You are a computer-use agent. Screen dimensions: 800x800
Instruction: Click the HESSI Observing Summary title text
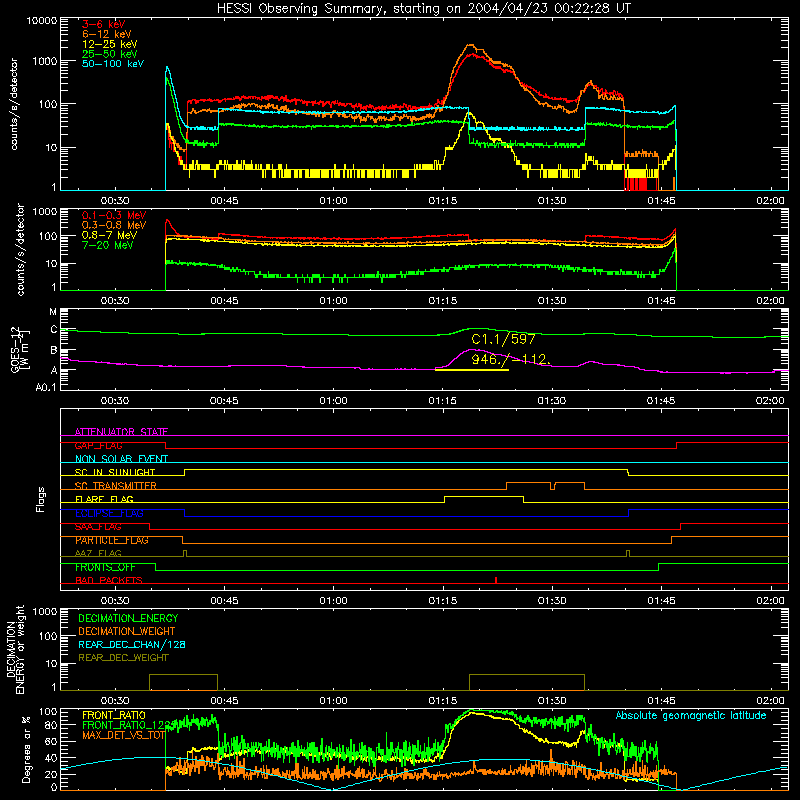tap(424, 9)
